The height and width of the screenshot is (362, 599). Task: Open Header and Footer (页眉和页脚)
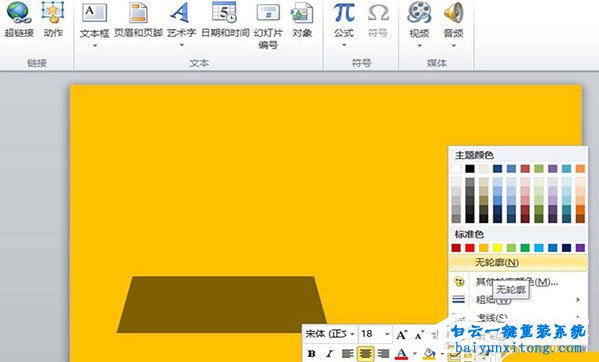[x=138, y=19]
